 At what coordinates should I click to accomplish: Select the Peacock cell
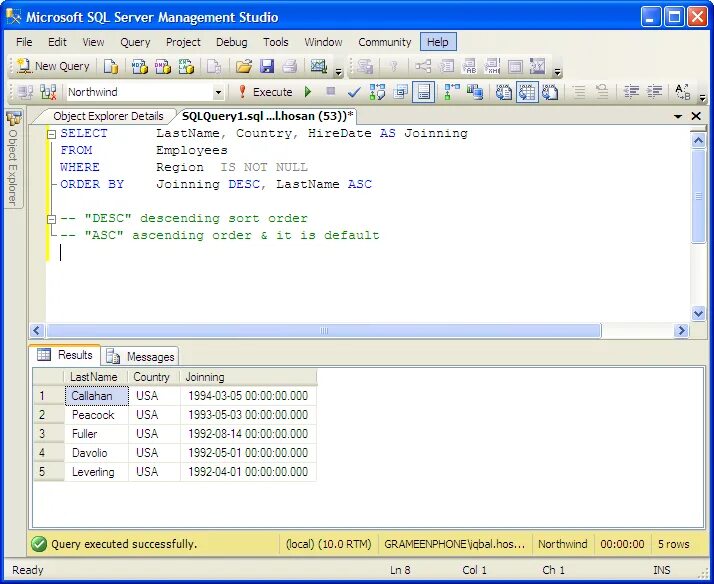pos(97,415)
